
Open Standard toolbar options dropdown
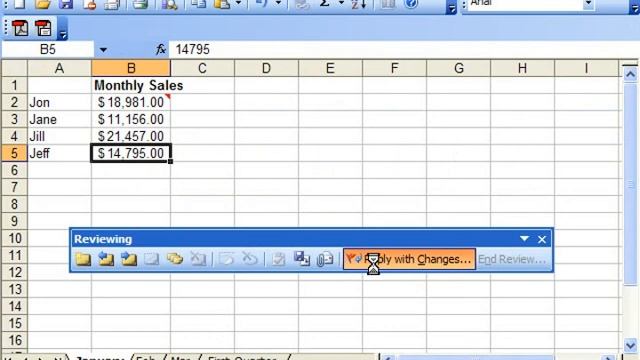coord(451,8)
